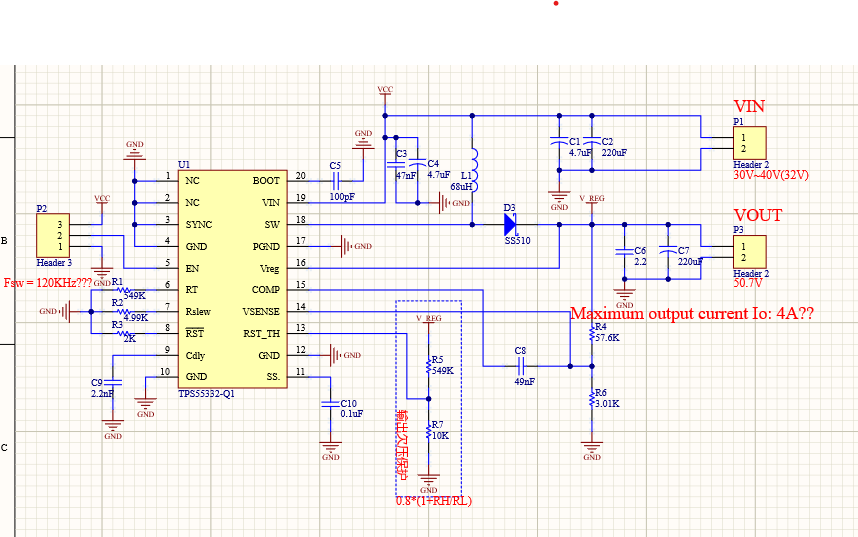Screen dimensions: 858x537
Task: Pick the C5 100pF capacitor symbol
Action: pos(336,181)
